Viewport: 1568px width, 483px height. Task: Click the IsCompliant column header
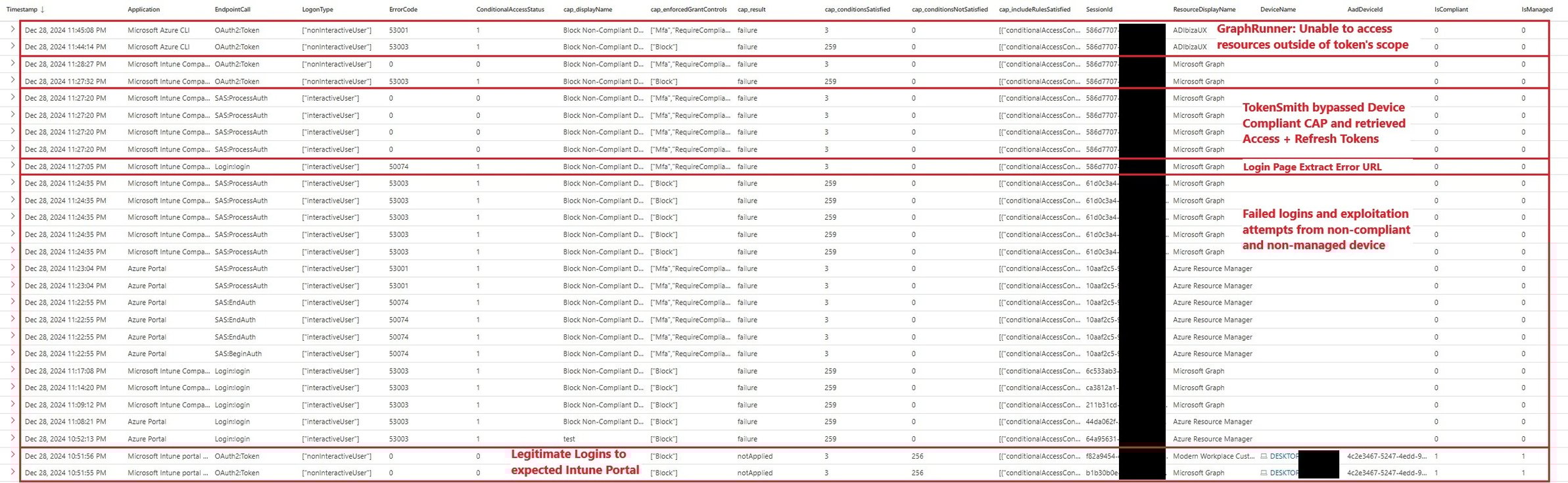click(x=1450, y=10)
